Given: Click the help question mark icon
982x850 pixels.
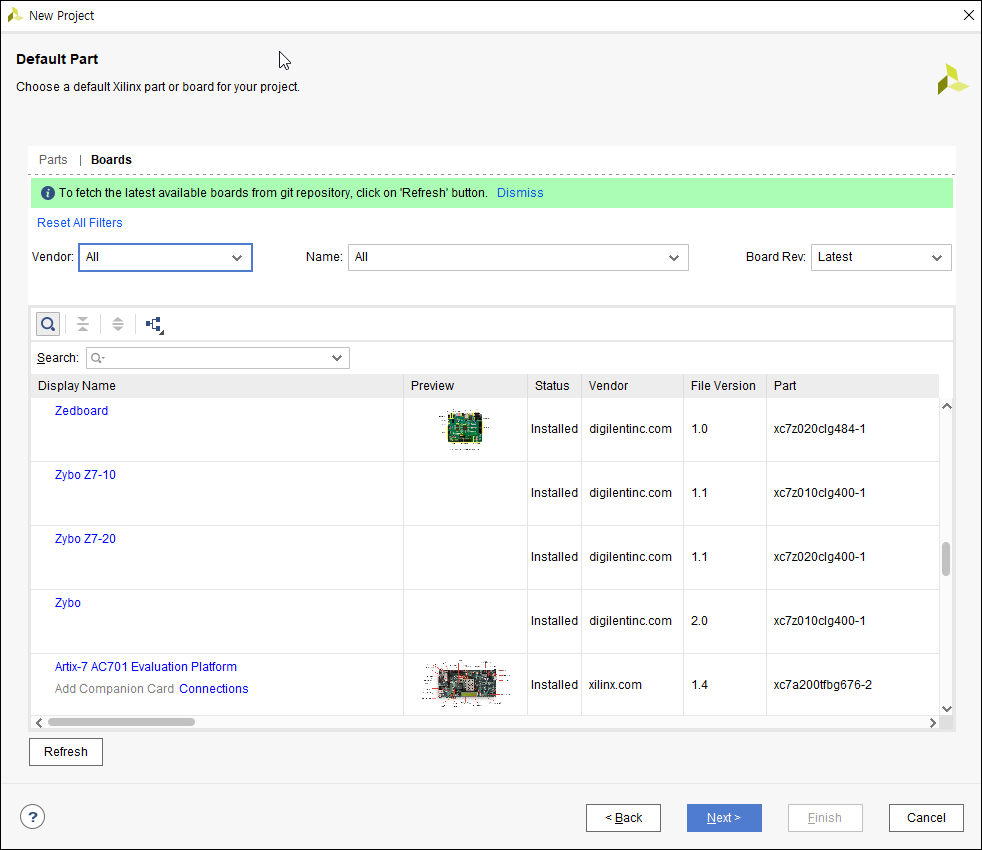Looking at the screenshot, I should (33, 817).
